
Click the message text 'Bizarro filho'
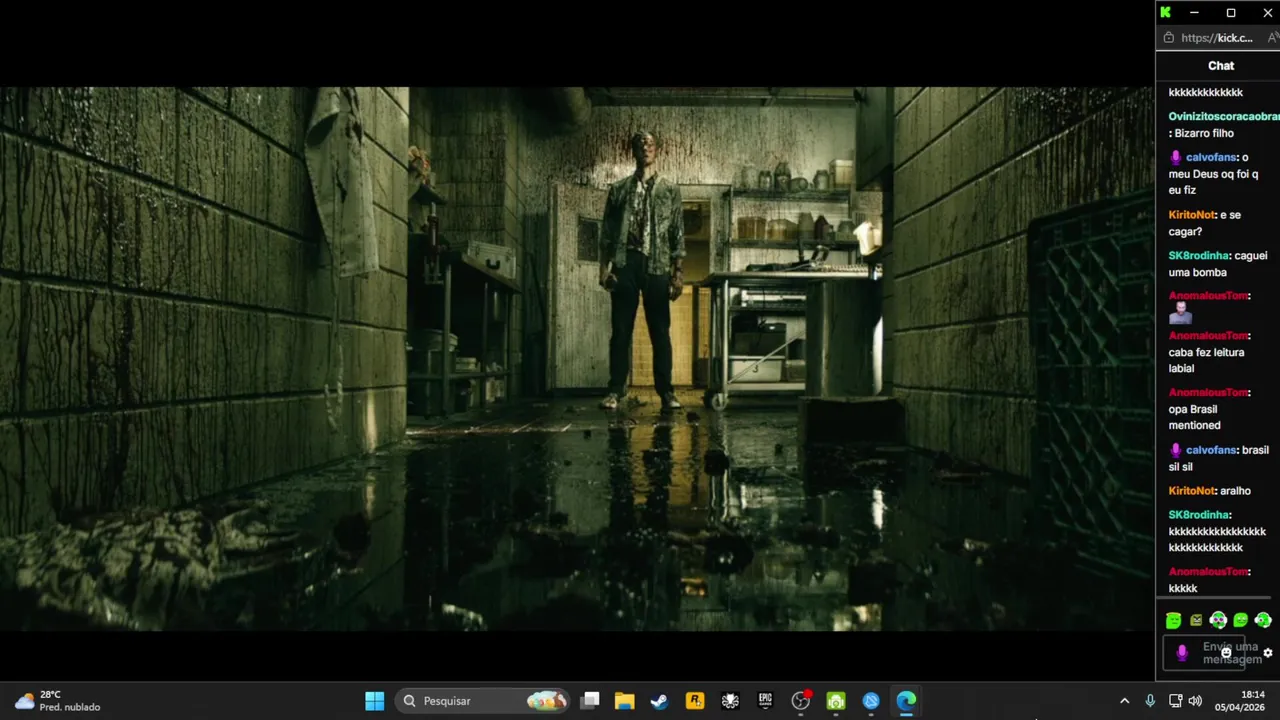click(x=1204, y=133)
